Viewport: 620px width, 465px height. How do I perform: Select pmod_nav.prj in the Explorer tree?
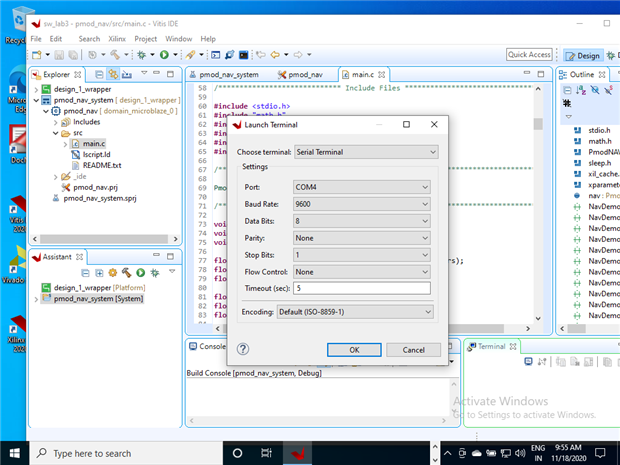pyautogui.click(x=95, y=187)
